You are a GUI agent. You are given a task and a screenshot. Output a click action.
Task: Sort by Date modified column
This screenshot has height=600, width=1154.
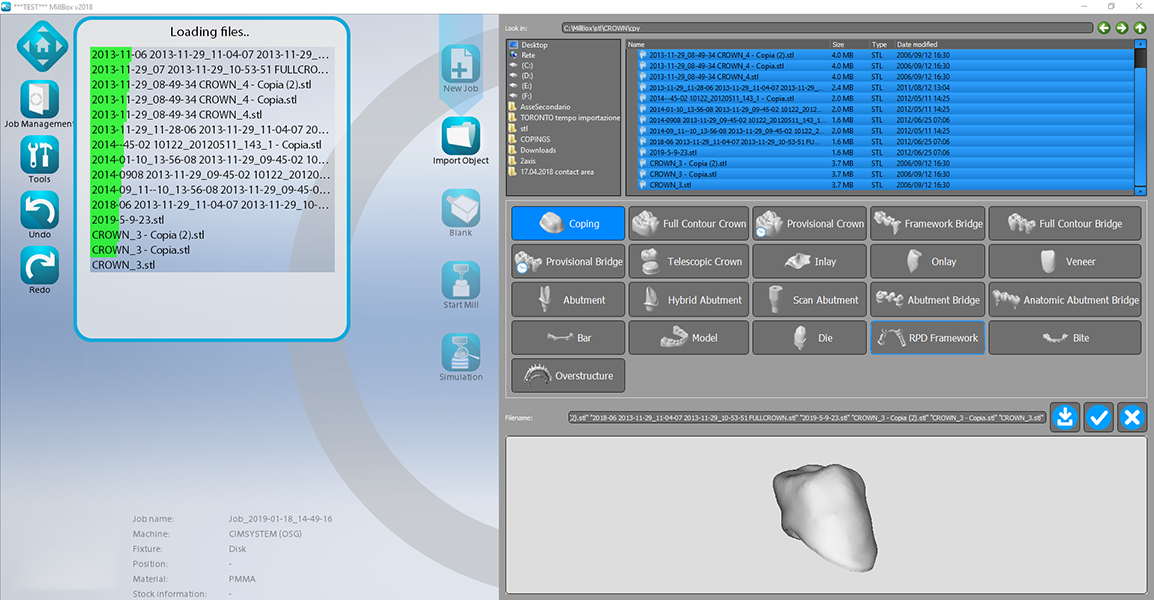(x=1013, y=44)
